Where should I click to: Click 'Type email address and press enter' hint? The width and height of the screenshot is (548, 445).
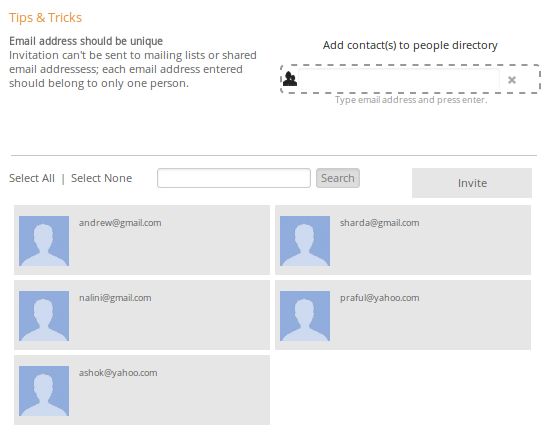[411, 100]
